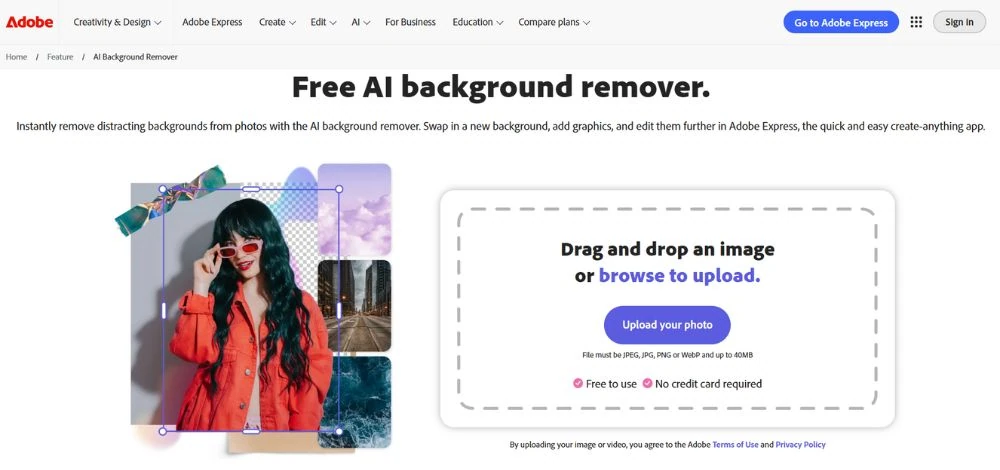
Task: Click the Upload your photo button
Action: (667, 325)
